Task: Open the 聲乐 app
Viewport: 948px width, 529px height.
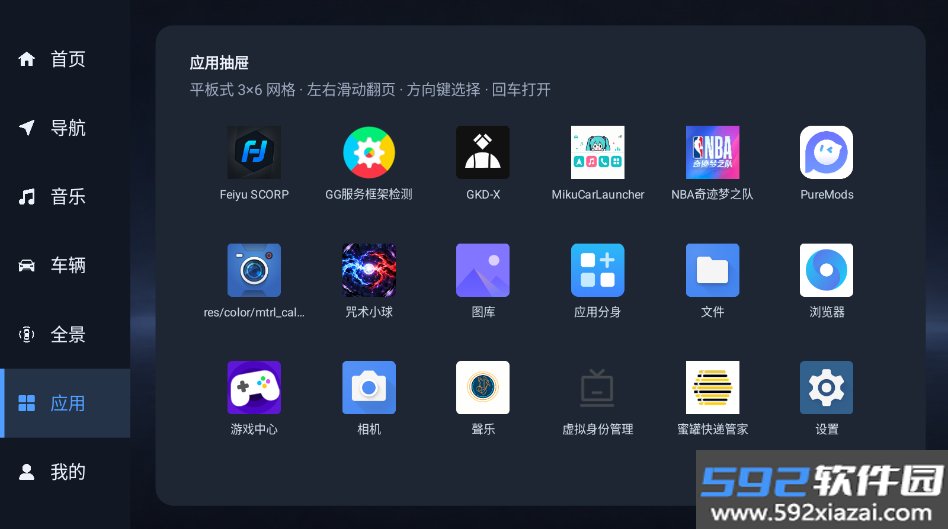Action: [482, 388]
